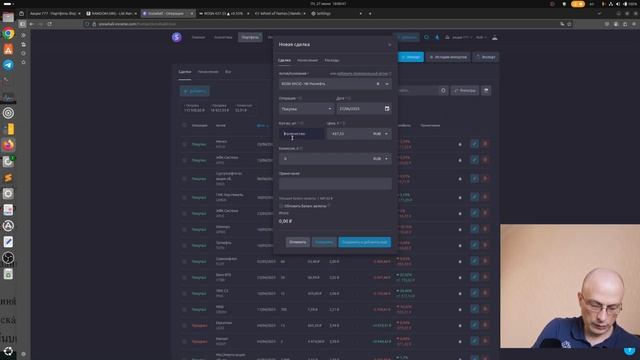This screenshot has width=640, height=360.
Task: Clear the selected asset with the X
Action: point(378,84)
